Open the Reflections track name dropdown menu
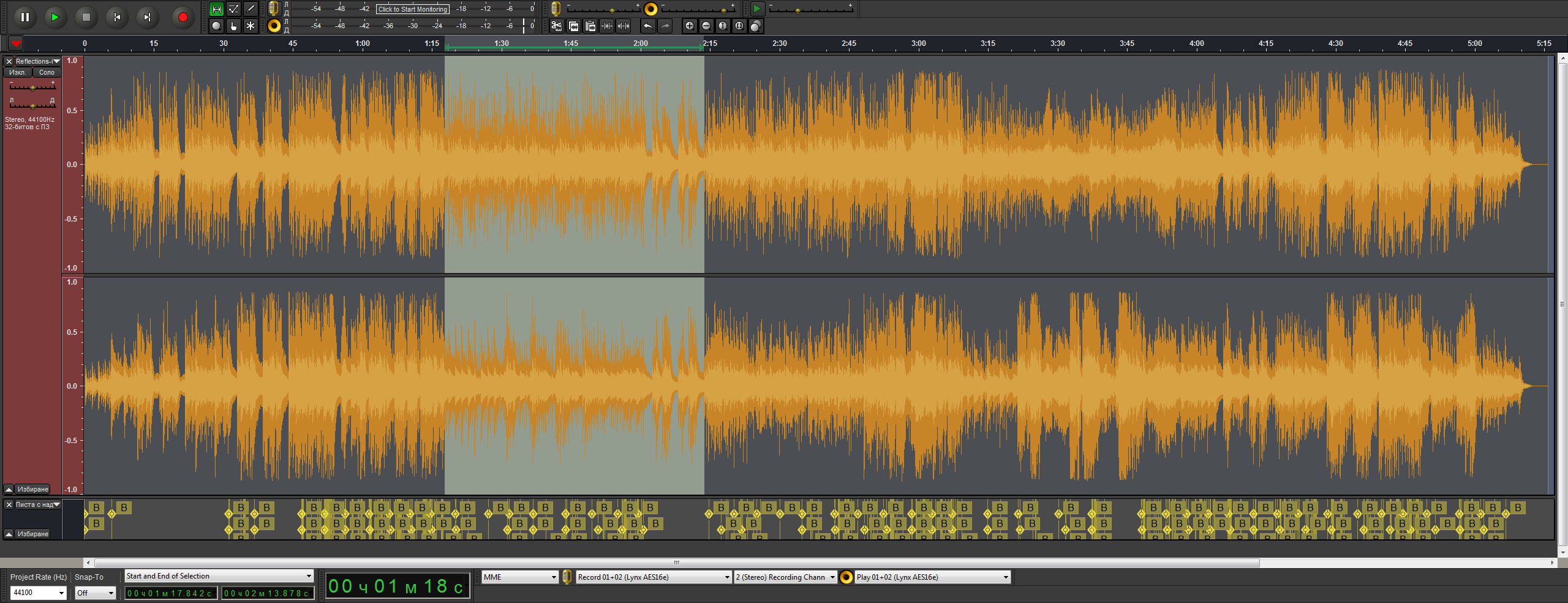The image size is (1568, 603). point(56,61)
